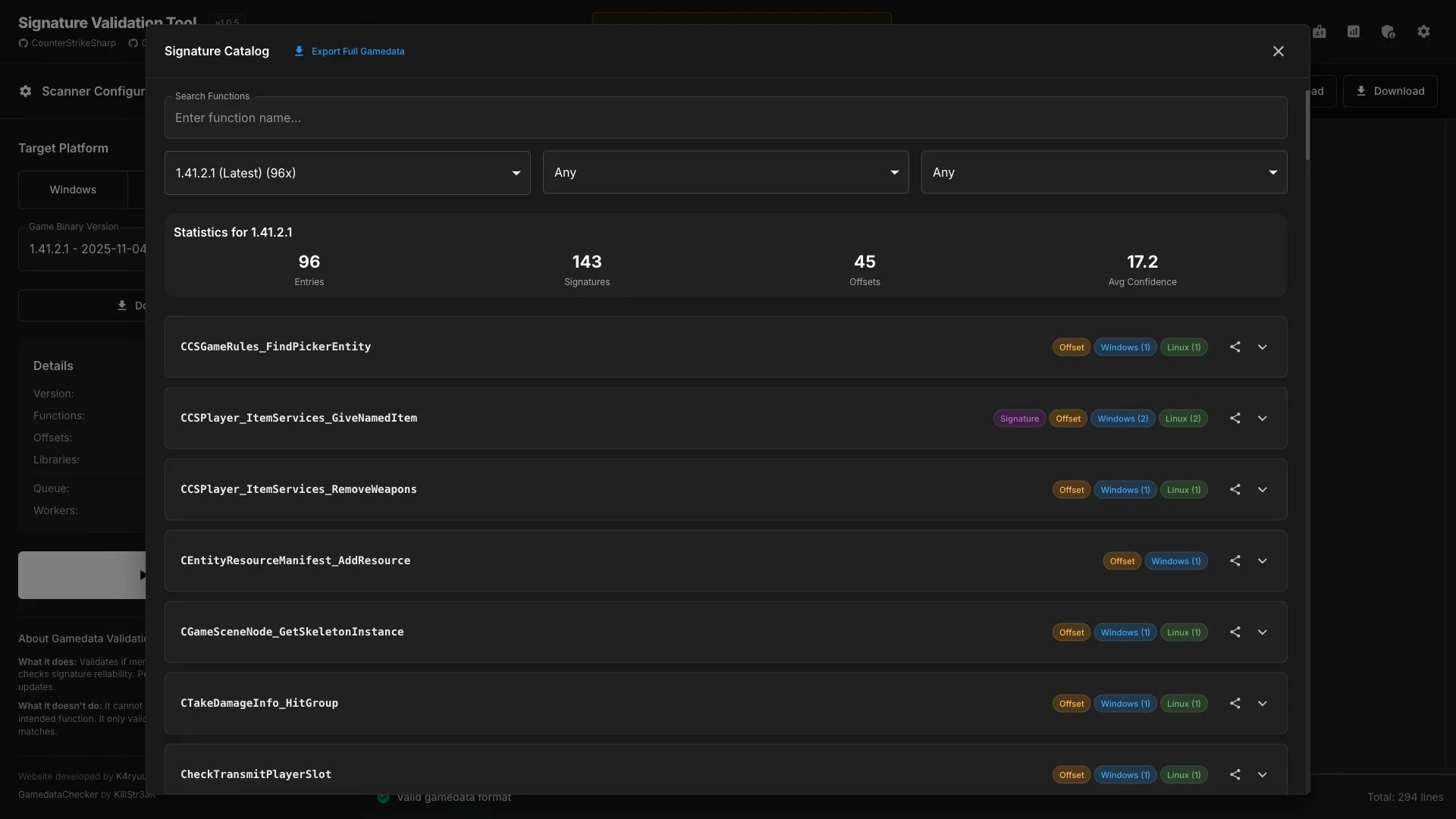Share the CGameSceneNode_GetSkeletonInstance entry

[x=1235, y=632]
